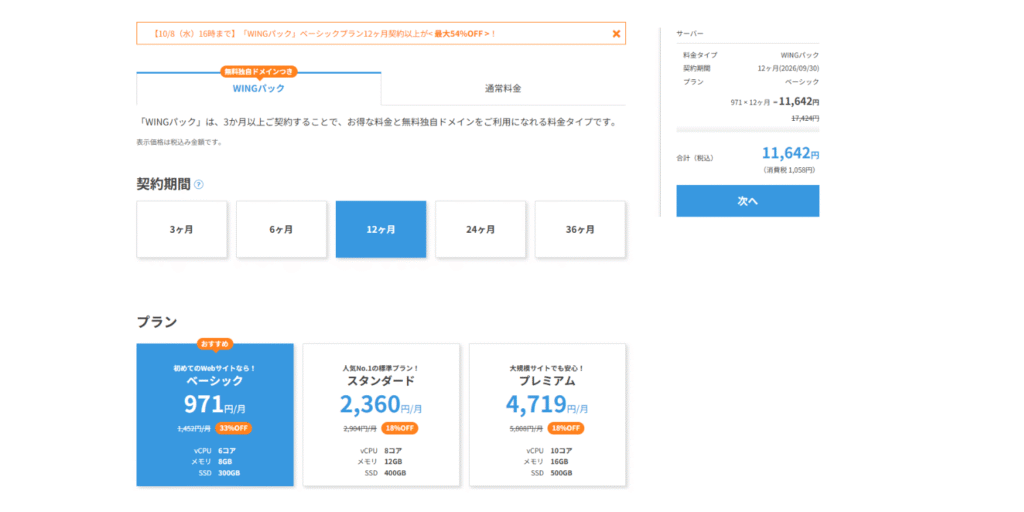Select the スタンダード plan card

tap(381, 415)
